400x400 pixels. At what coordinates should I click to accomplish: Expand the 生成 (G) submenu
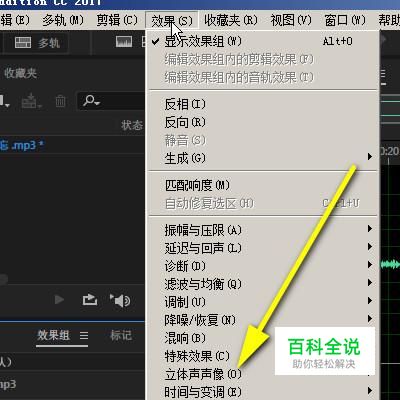tap(263, 158)
